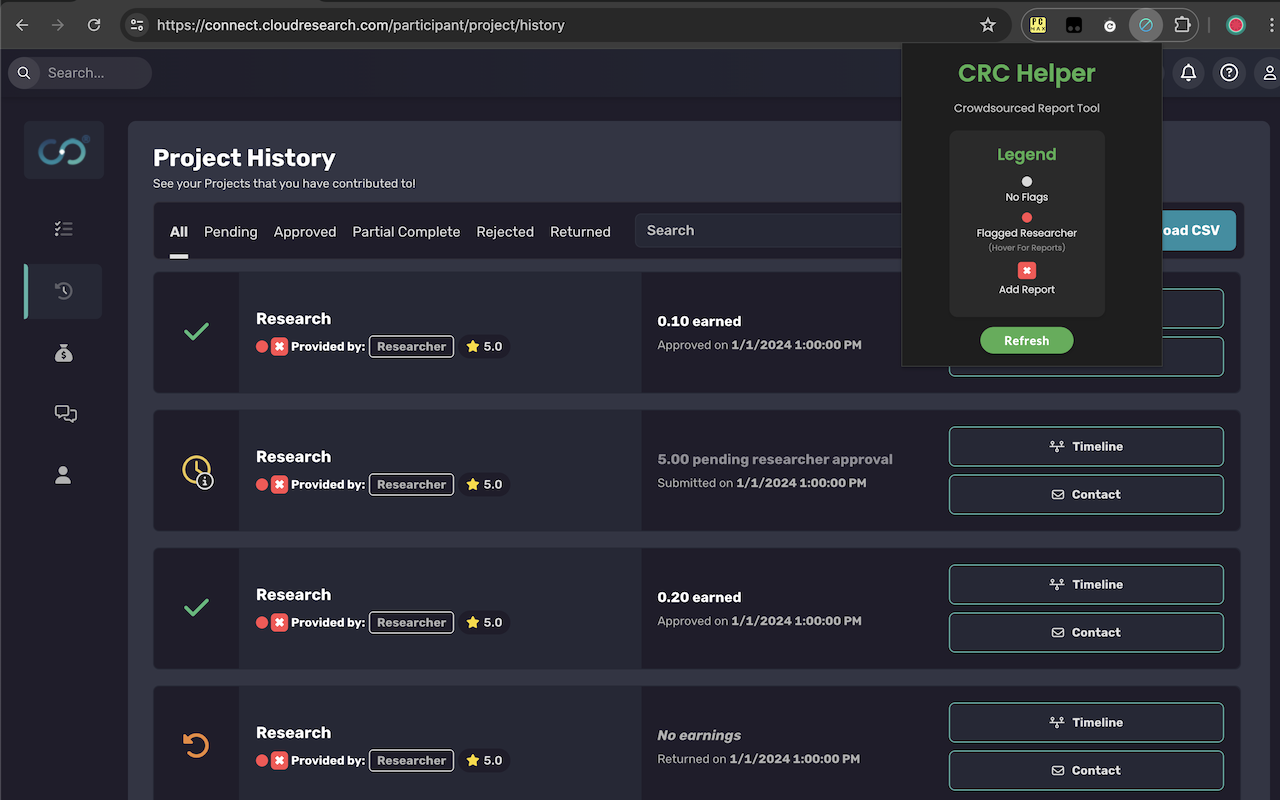The height and width of the screenshot is (800, 1280).
Task: Click Refresh in the CRC Helper popup
Action: (1026, 340)
